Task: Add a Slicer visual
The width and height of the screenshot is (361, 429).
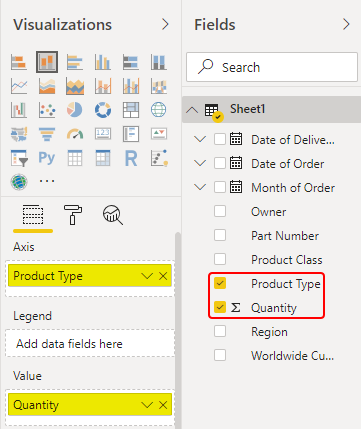Action: [x=19, y=158]
